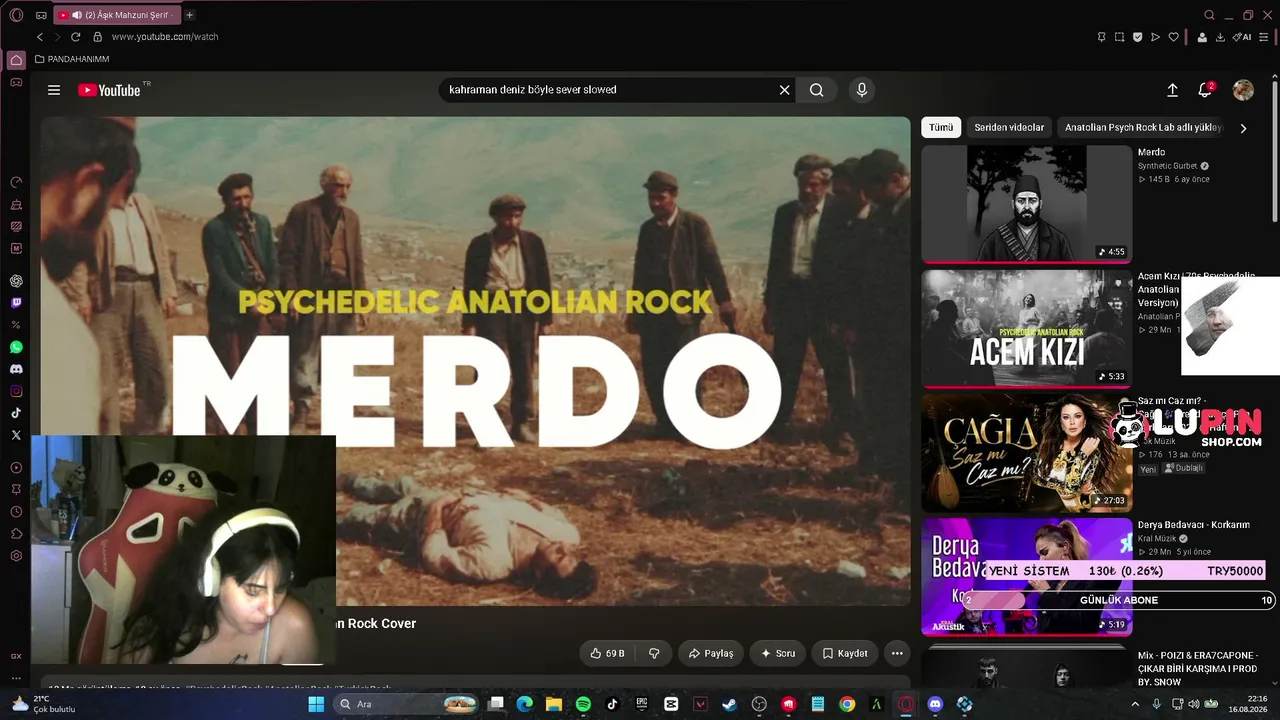Open TikTok in the Opera sidebar

(16, 413)
